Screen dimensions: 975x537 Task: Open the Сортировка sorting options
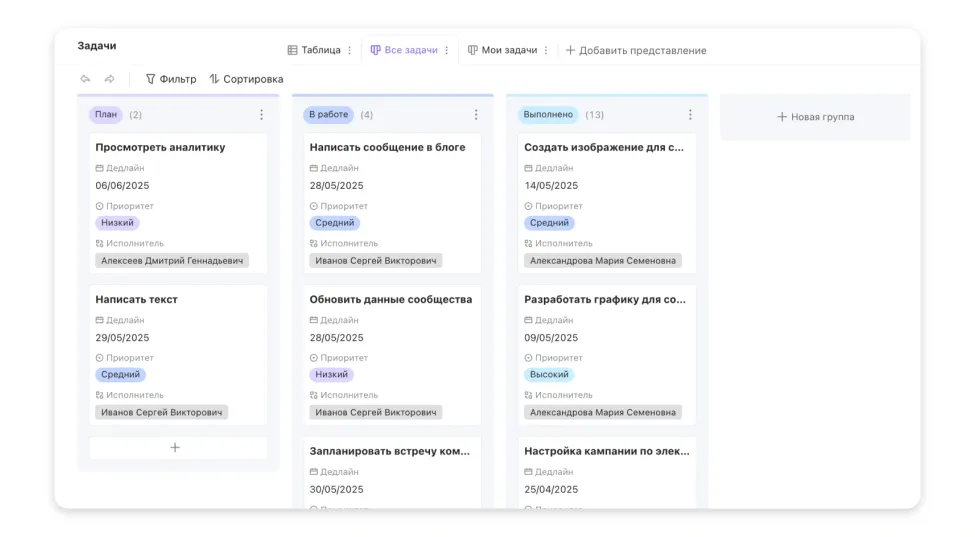click(x=246, y=79)
